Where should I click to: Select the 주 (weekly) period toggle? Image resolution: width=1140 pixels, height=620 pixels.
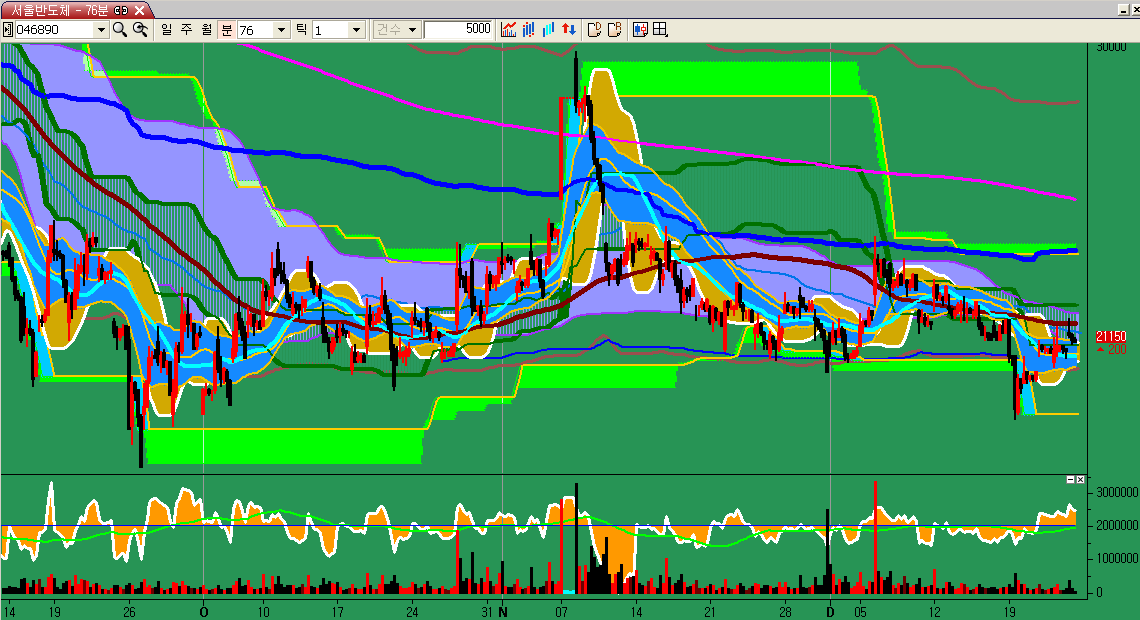tap(187, 29)
